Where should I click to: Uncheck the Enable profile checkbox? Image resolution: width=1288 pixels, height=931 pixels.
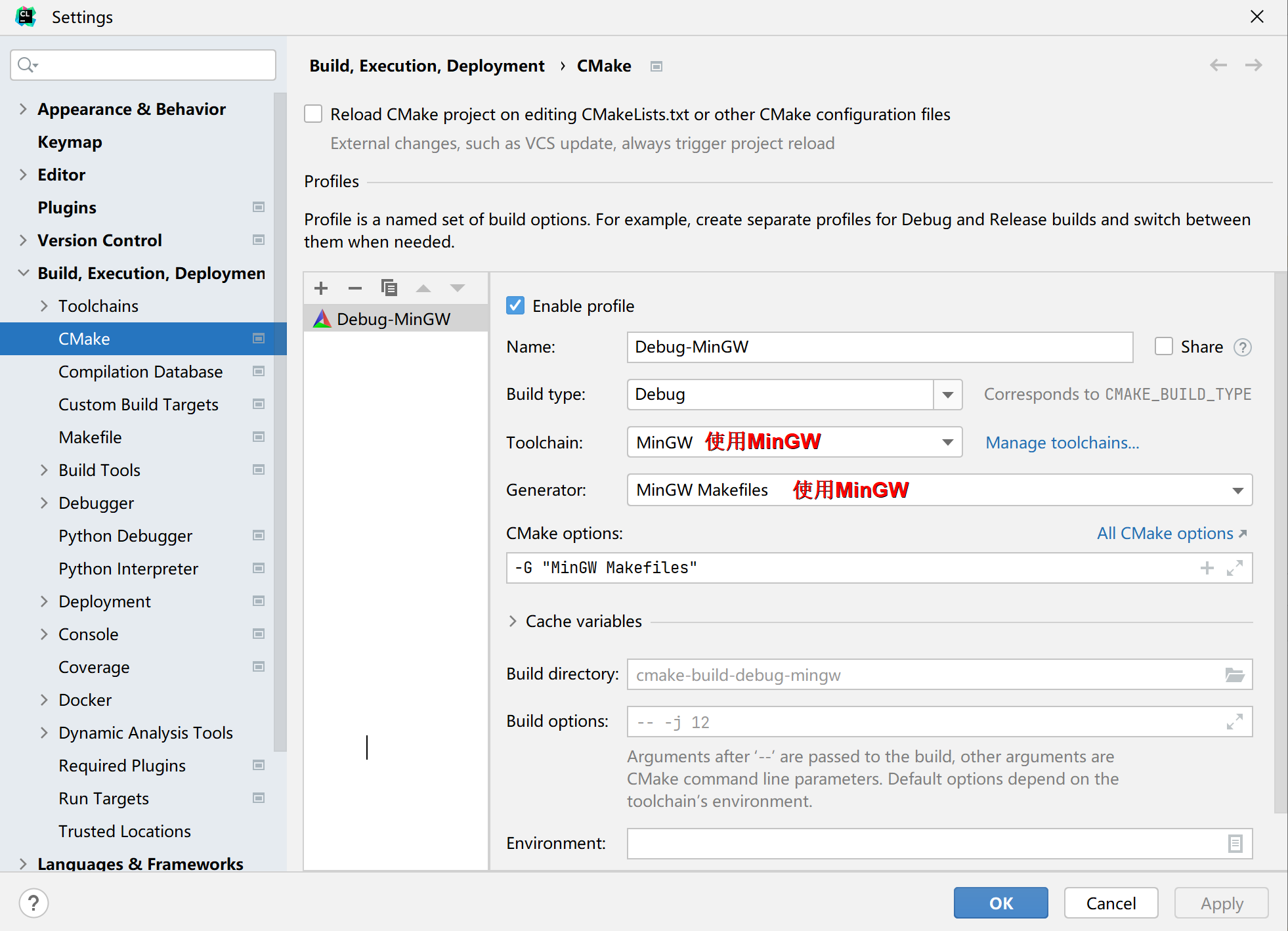click(516, 306)
